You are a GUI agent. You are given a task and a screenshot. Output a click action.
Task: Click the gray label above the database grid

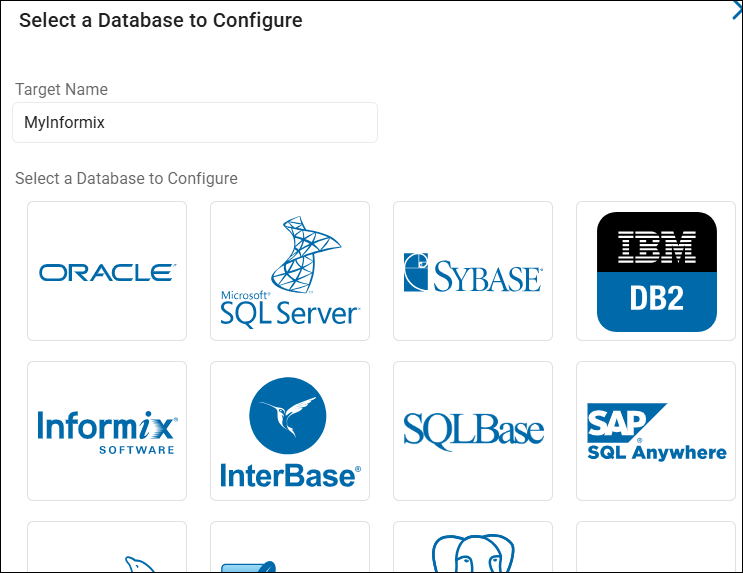click(x=127, y=179)
